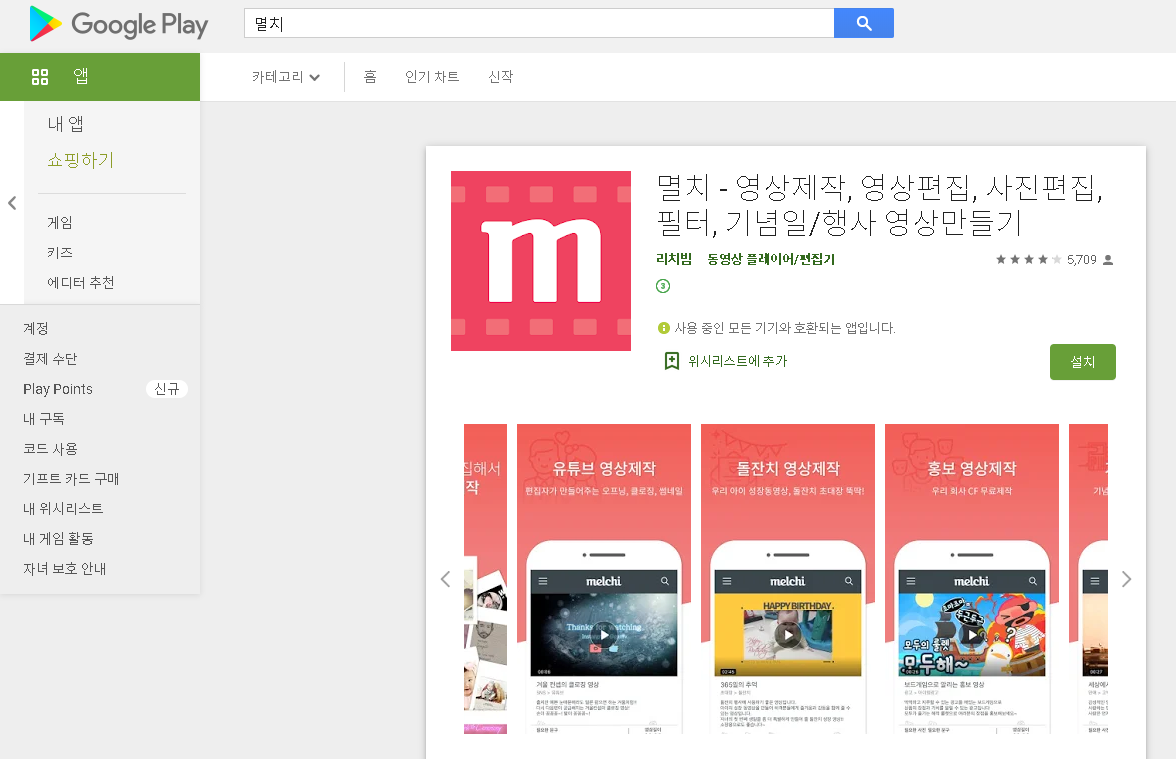Open the 앱 section label
This screenshot has width=1176, height=759.
pos(80,76)
